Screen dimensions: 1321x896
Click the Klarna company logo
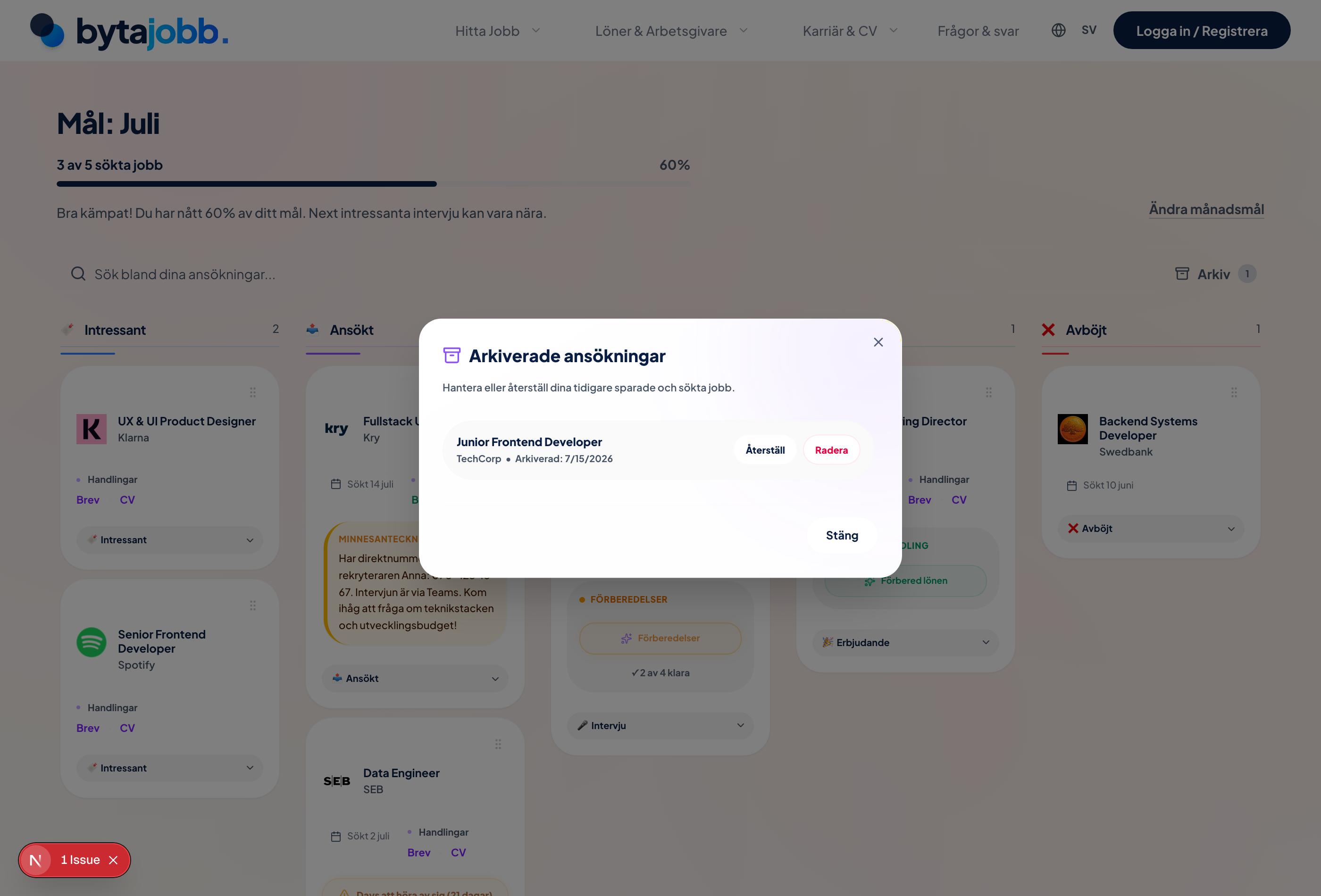coord(92,429)
